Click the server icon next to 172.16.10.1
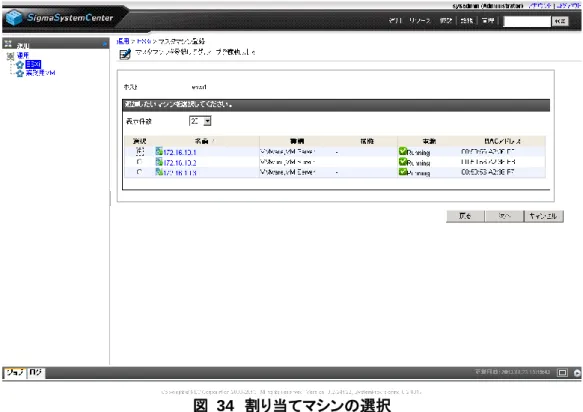Image resolution: width=583 pixels, height=412 pixels. tap(159, 151)
